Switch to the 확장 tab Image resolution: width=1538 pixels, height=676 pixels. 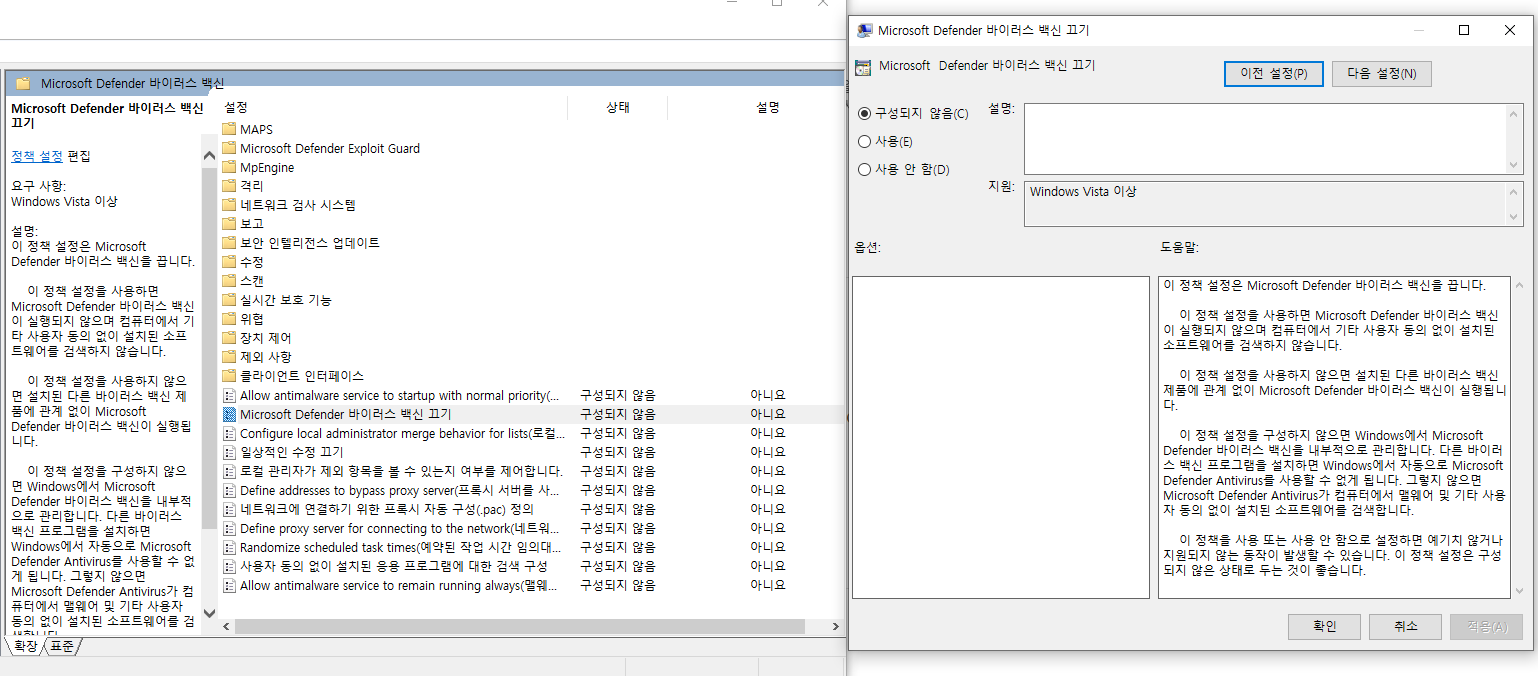pyautogui.click(x=26, y=647)
